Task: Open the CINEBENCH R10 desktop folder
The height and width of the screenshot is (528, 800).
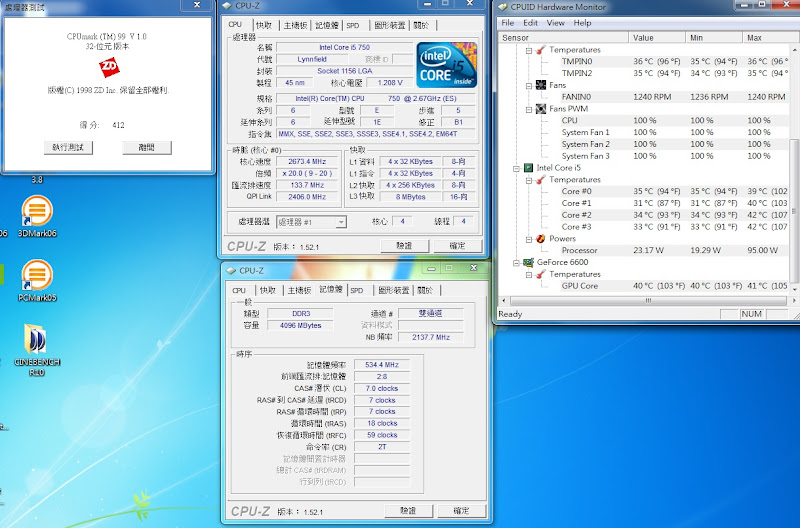Action: tap(37, 350)
